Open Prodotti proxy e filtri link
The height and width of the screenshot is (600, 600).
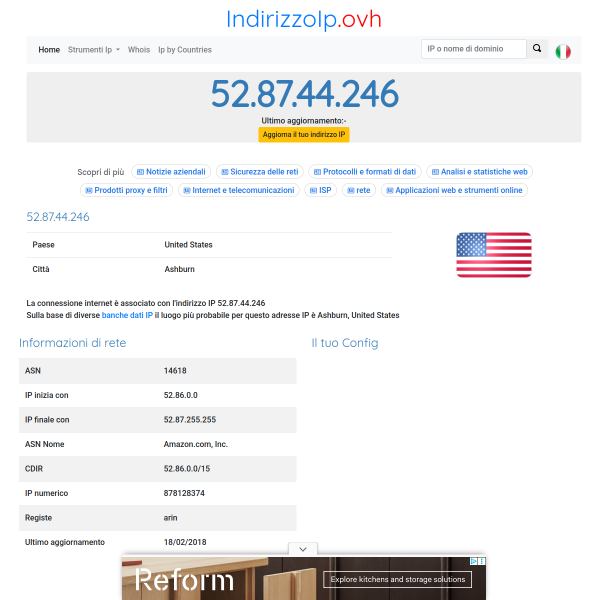coord(126,190)
